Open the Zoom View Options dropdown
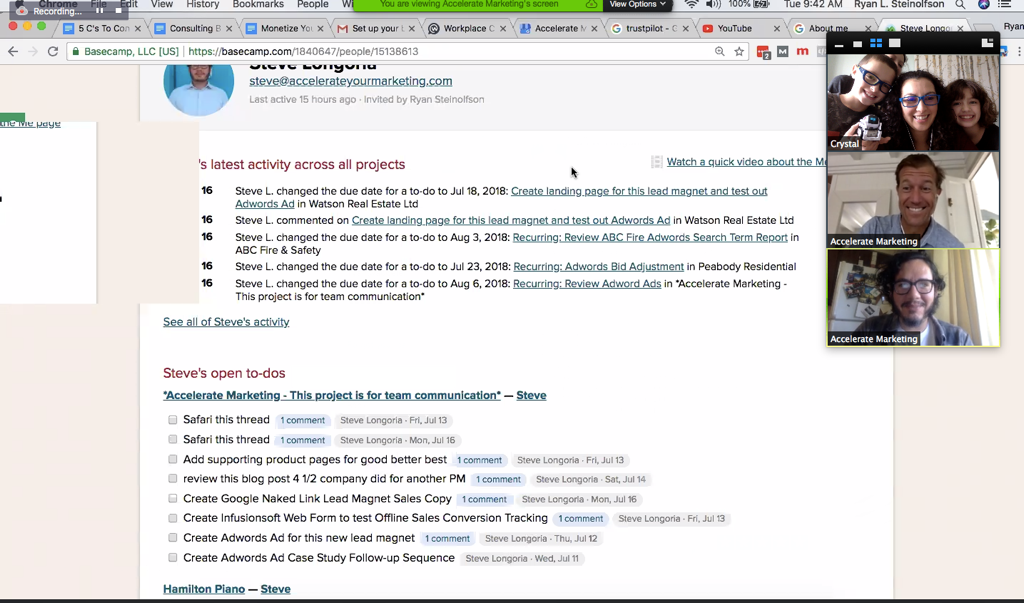This screenshot has height=603, width=1024. 638,5
